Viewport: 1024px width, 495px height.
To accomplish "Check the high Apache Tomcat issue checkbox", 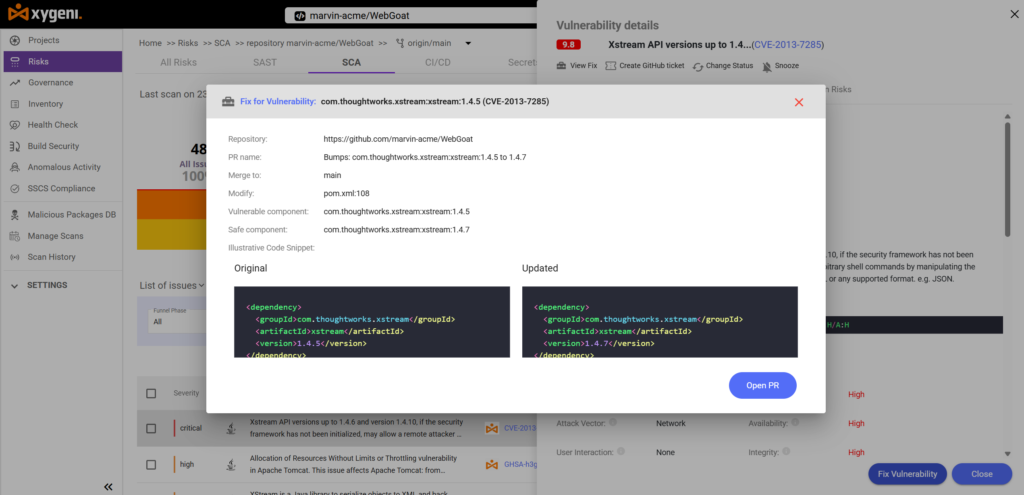I will [x=151, y=465].
